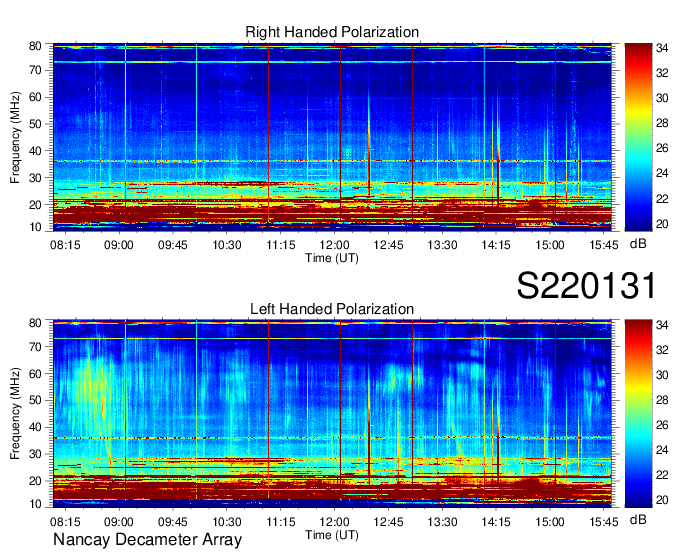This screenshot has width=680, height=552.
Task: Click the Left Handed plot's "Time (UT)" label
Action: (332, 535)
